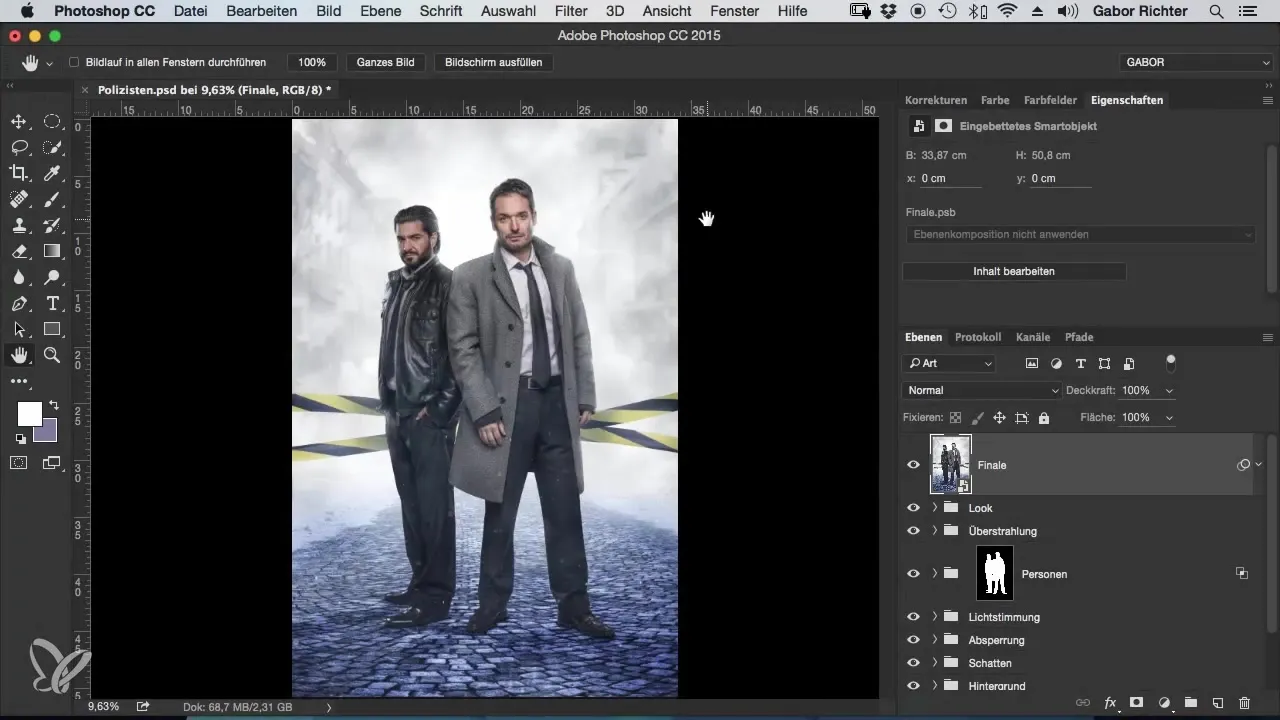Open the extra tools ellipsis menu
Screen dimensions: 1280x720
tap(18, 381)
